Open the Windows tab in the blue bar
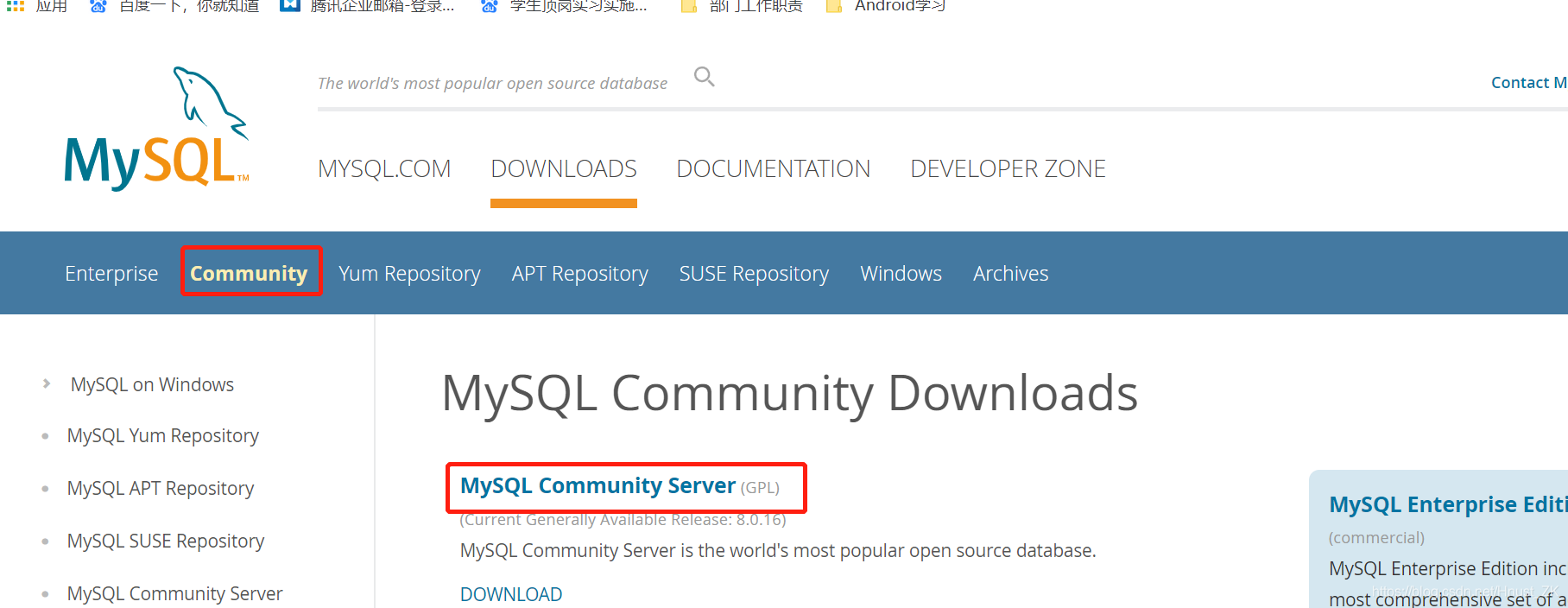The image size is (1568, 608). [901, 273]
